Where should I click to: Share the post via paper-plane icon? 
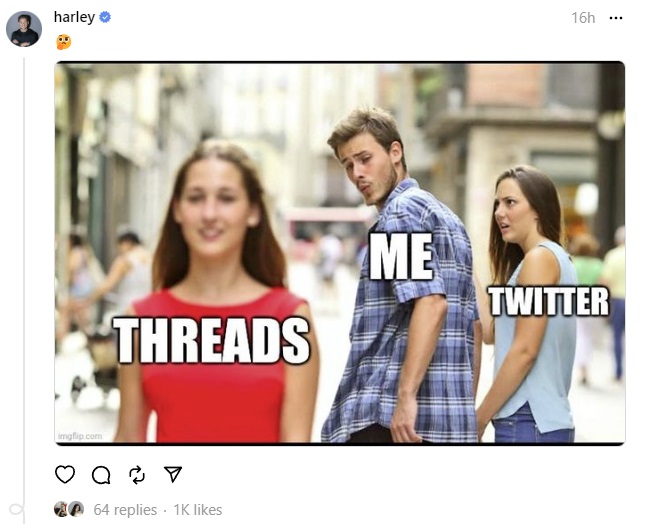tap(173, 474)
